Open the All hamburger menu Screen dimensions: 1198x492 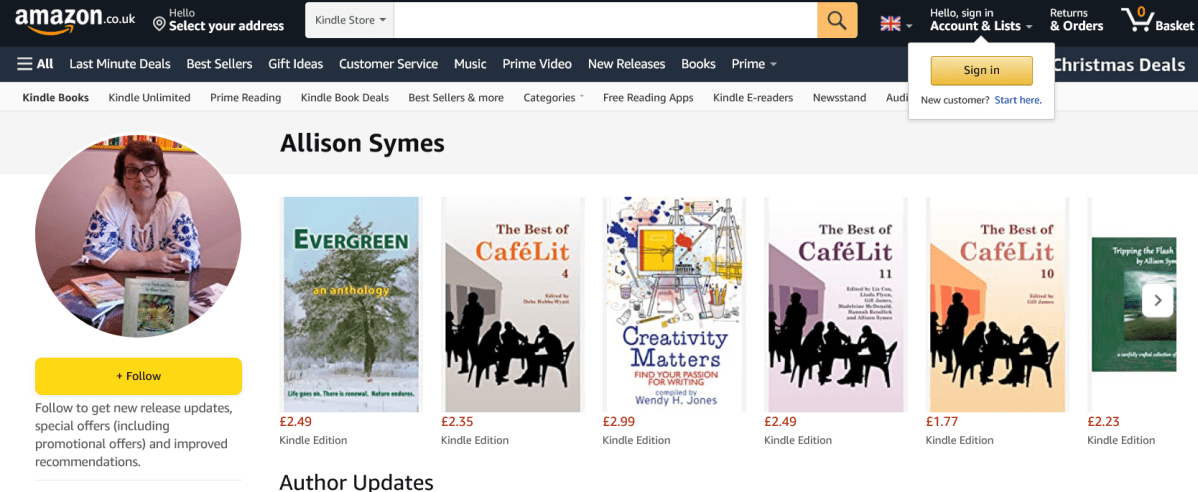click(x=35, y=64)
